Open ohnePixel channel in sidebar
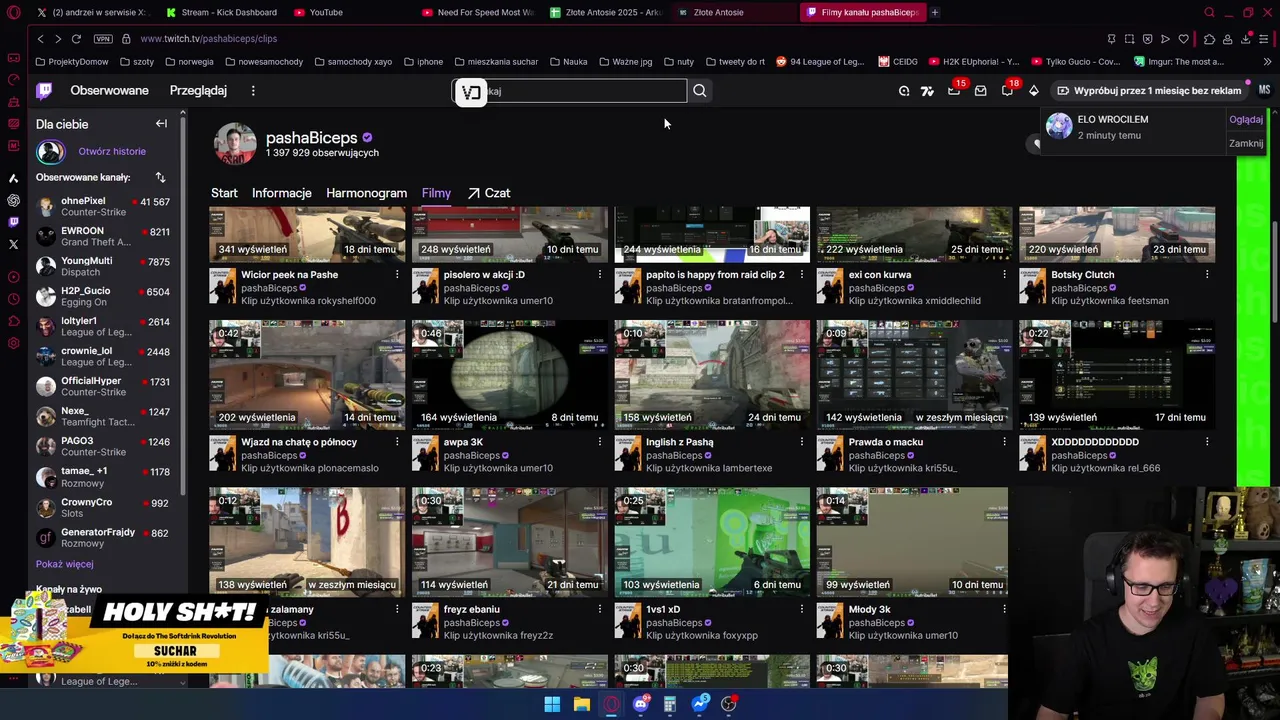The image size is (1280, 720). [103, 207]
